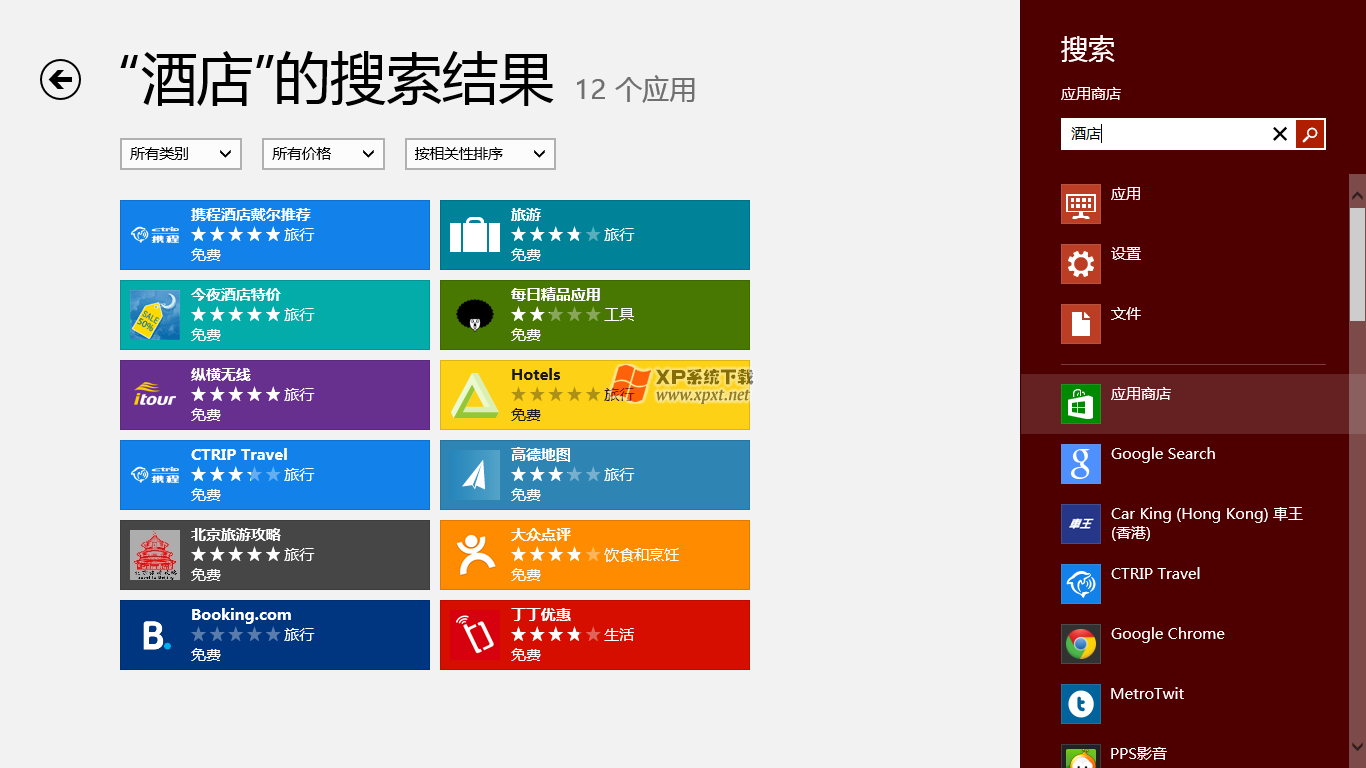
Task: Open the 纵横无线 itour app icon
Action: click(x=155, y=395)
